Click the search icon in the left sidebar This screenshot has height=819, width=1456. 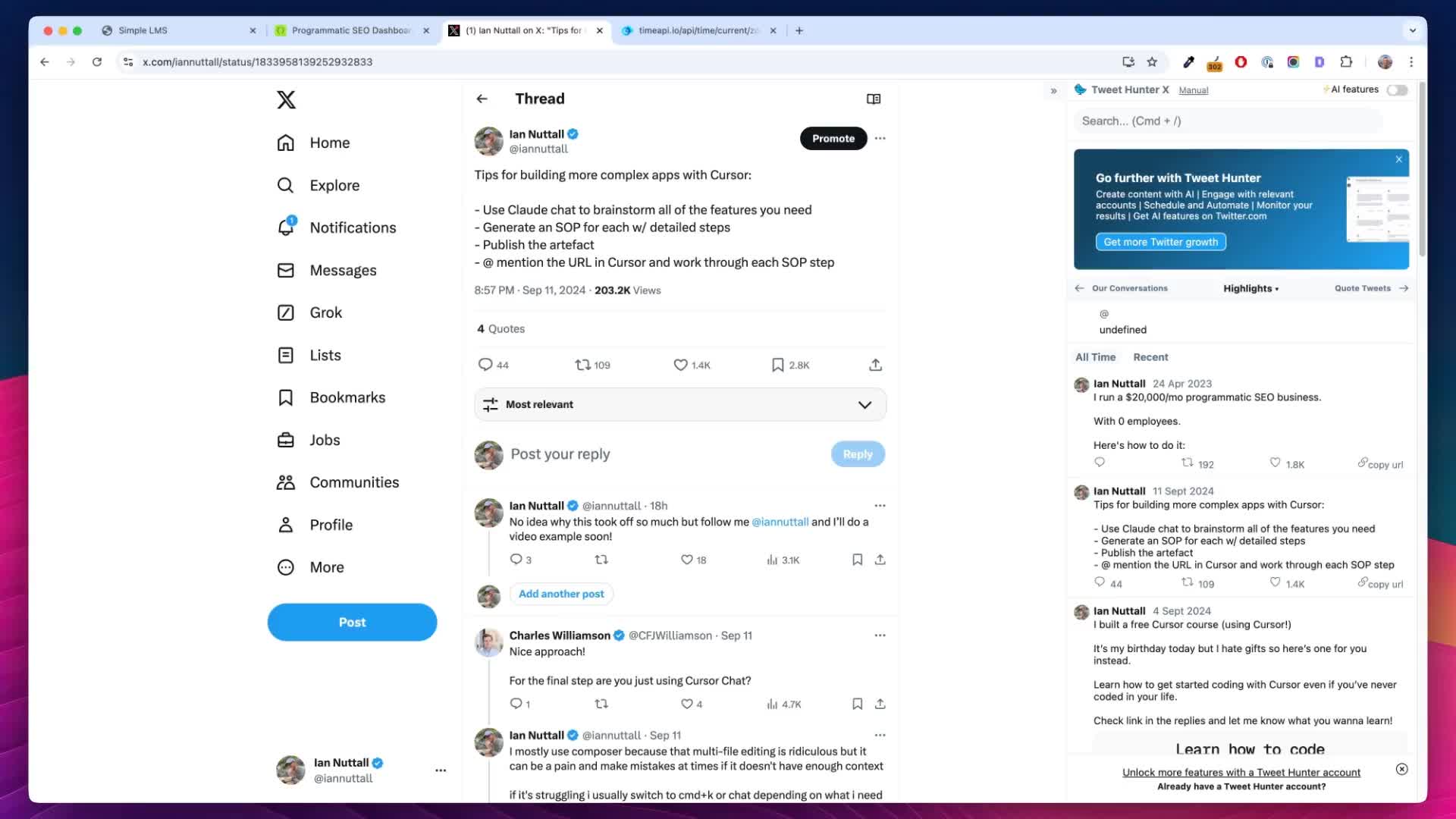(285, 184)
